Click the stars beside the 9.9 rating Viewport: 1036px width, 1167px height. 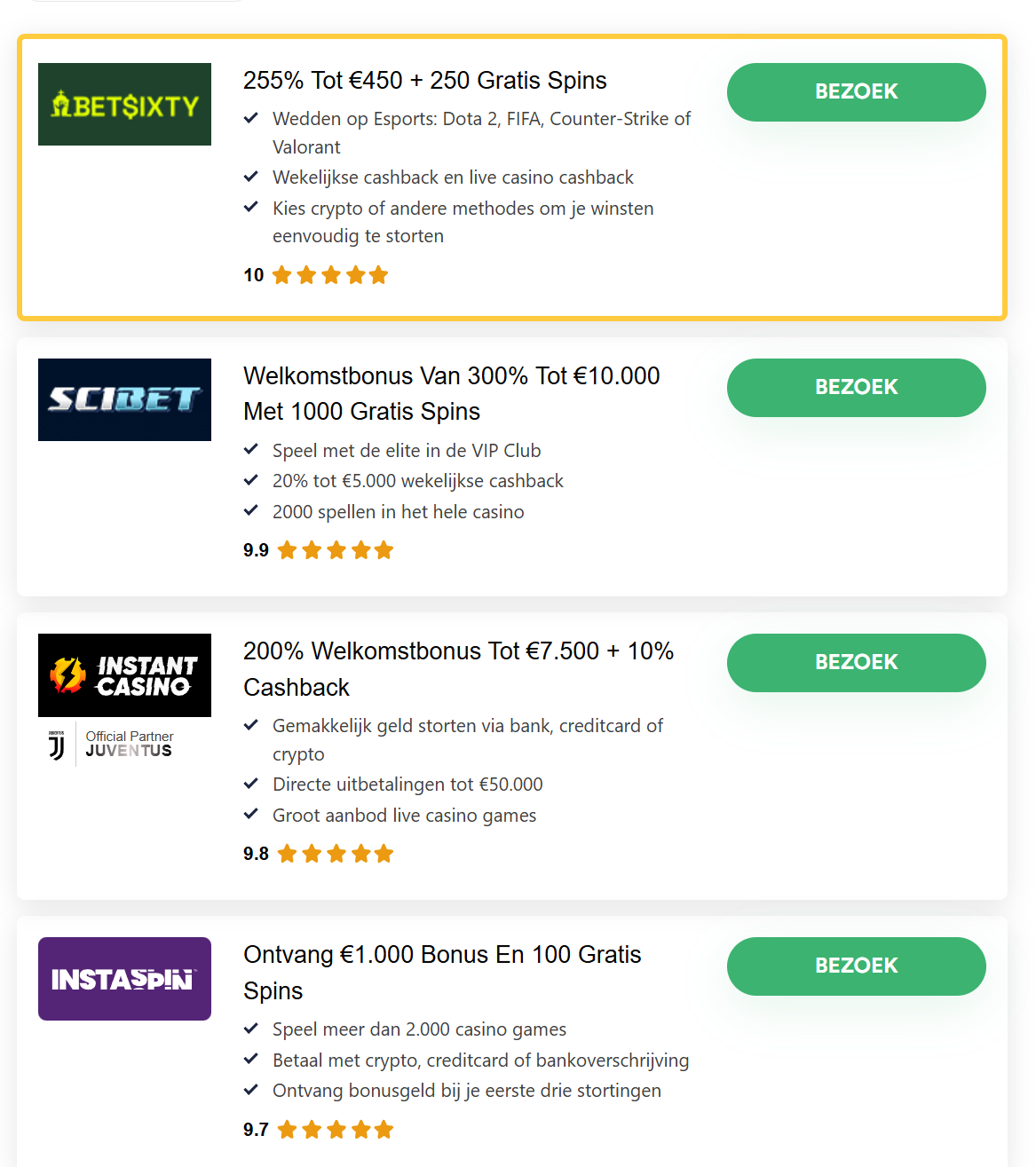coord(336,550)
